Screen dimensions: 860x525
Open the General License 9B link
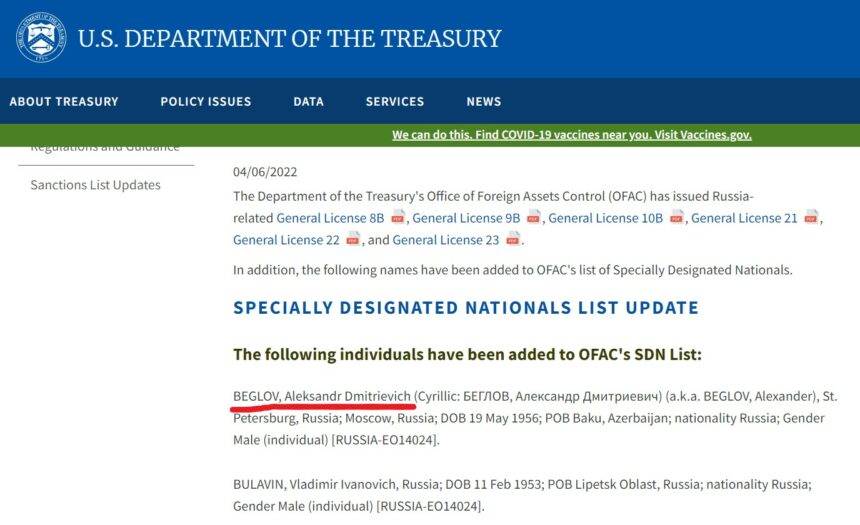pos(466,218)
